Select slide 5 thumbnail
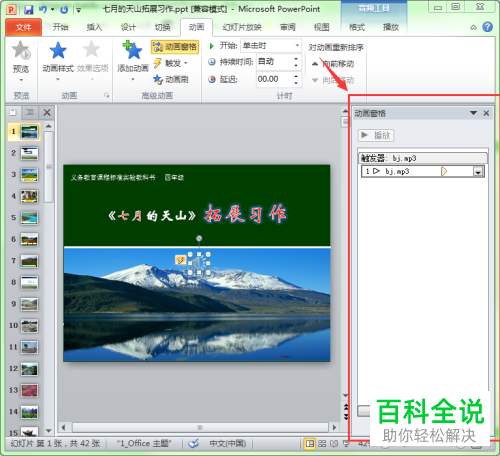The width and height of the screenshot is (500, 456). point(29,218)
